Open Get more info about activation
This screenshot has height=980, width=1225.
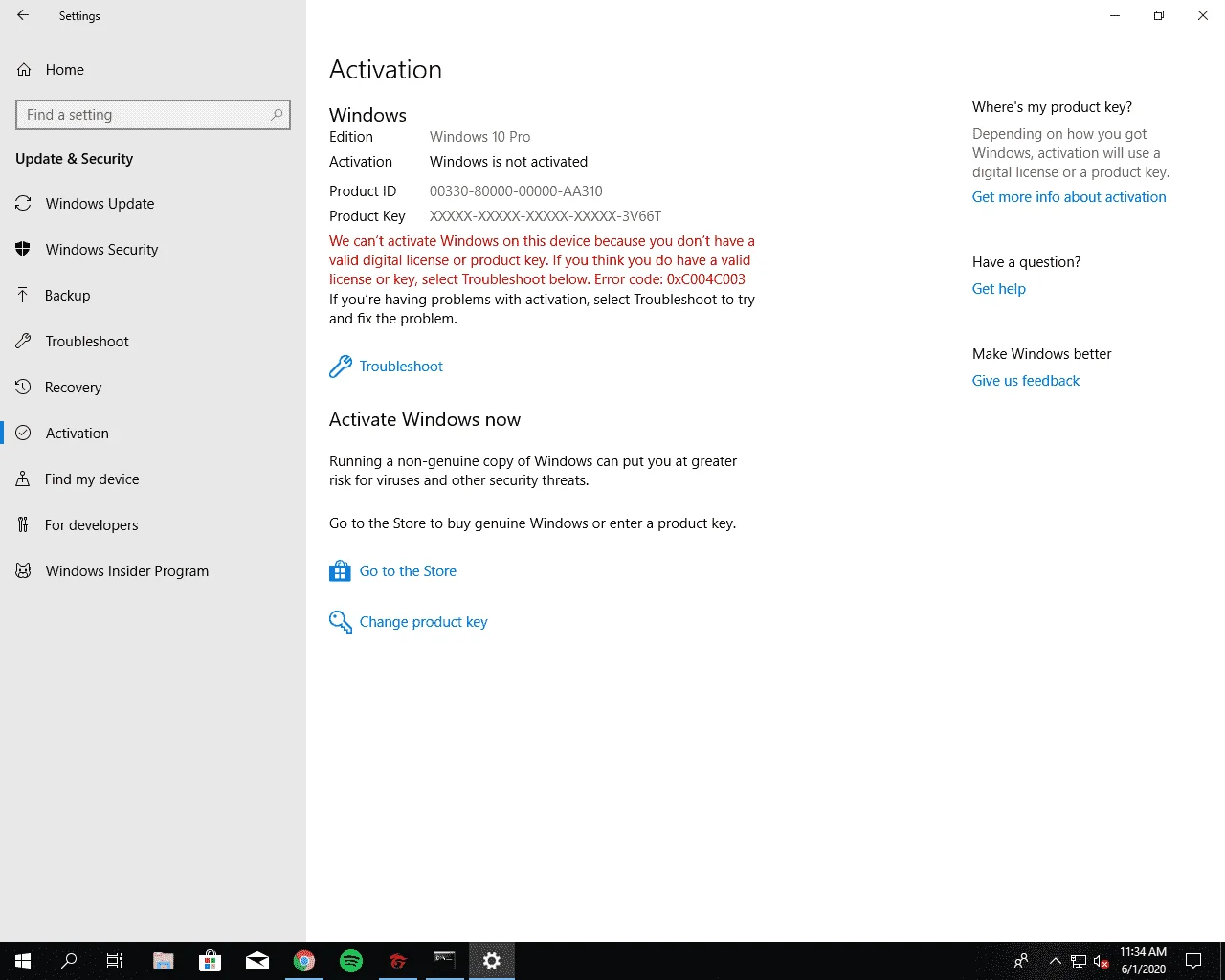pyautogui.click(x=1069, y=197)
